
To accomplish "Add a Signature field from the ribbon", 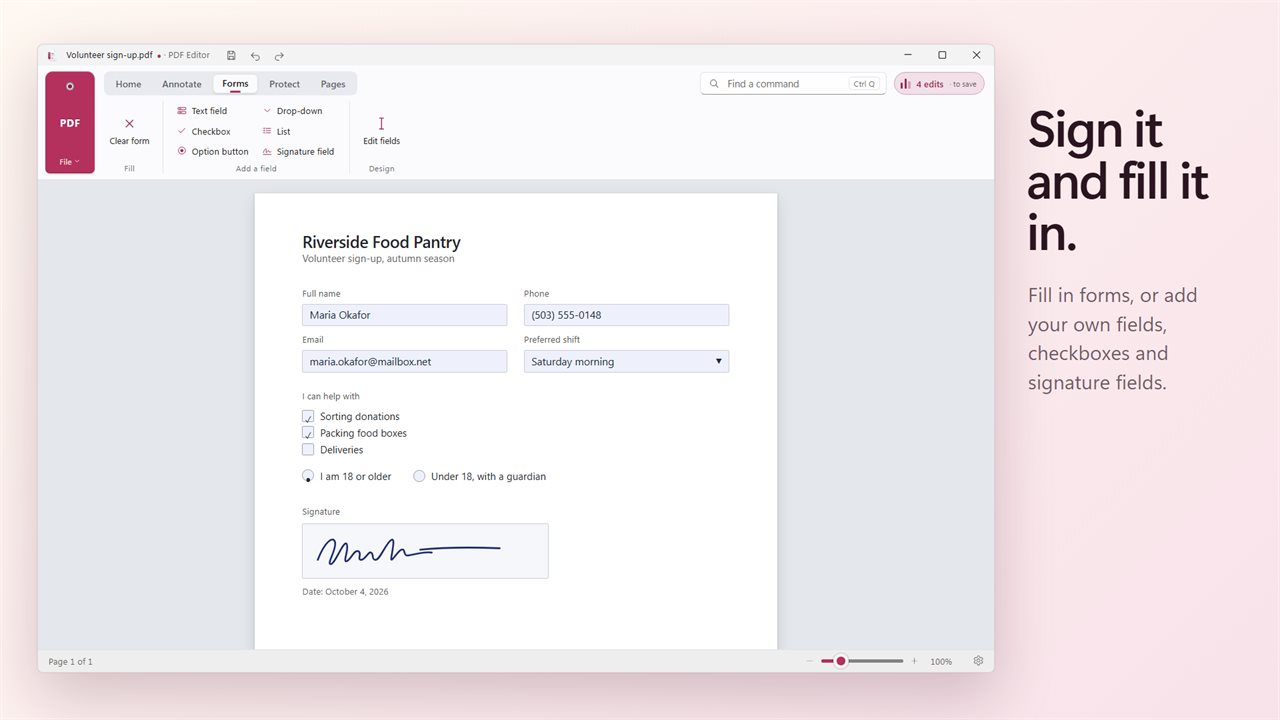I will pyautogui.click(x=298, y=152).
